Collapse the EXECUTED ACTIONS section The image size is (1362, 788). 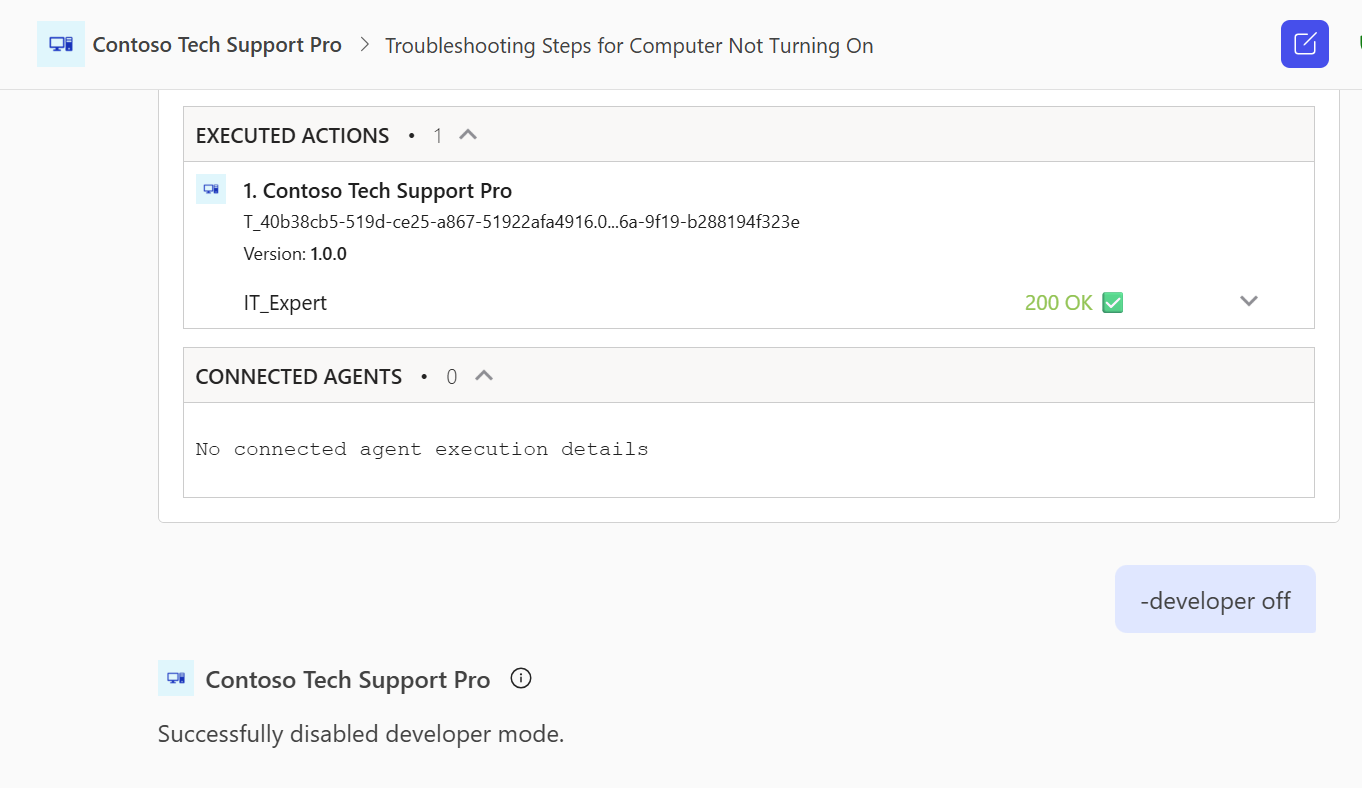(468, 134)
